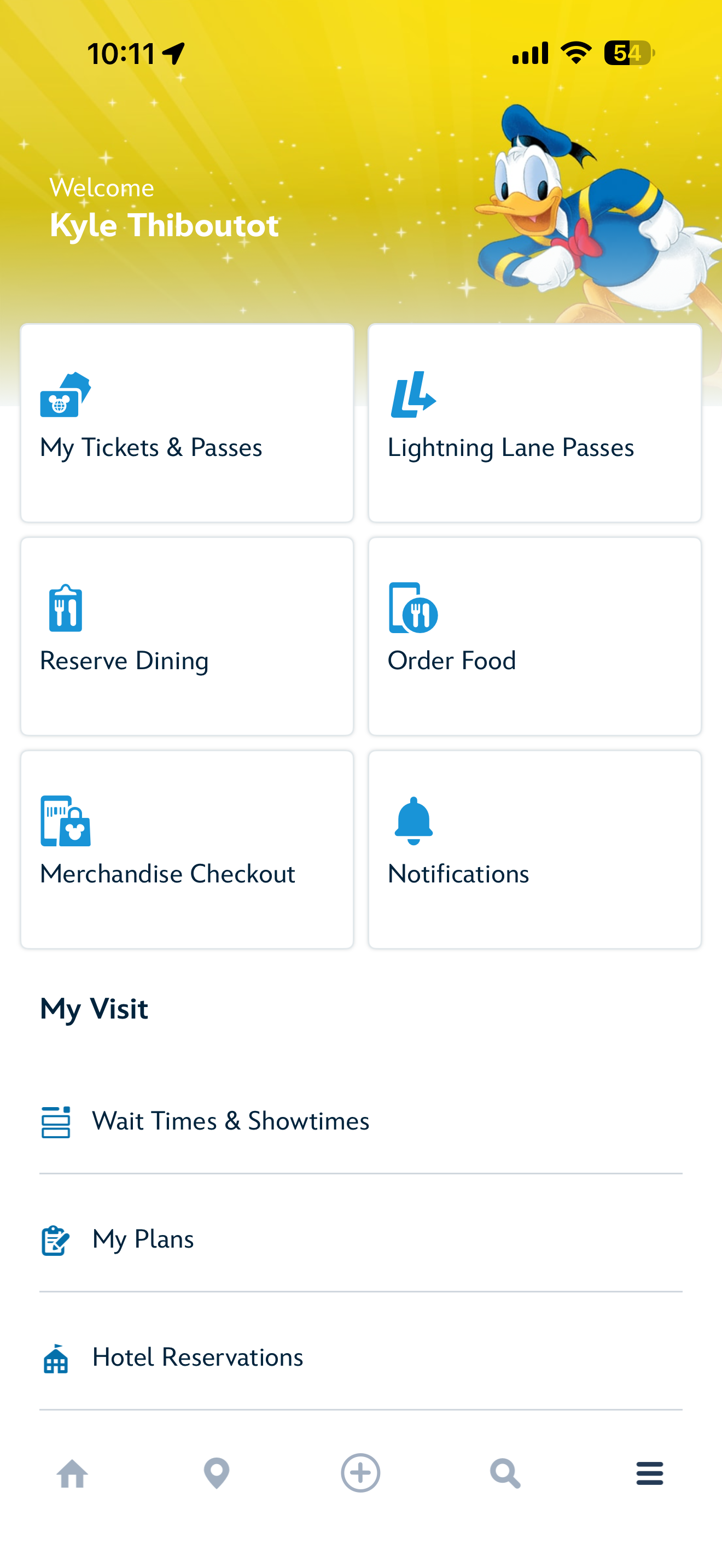Open the map location pin tab
Viewport: 722px width, 1568px height.
217,1473
